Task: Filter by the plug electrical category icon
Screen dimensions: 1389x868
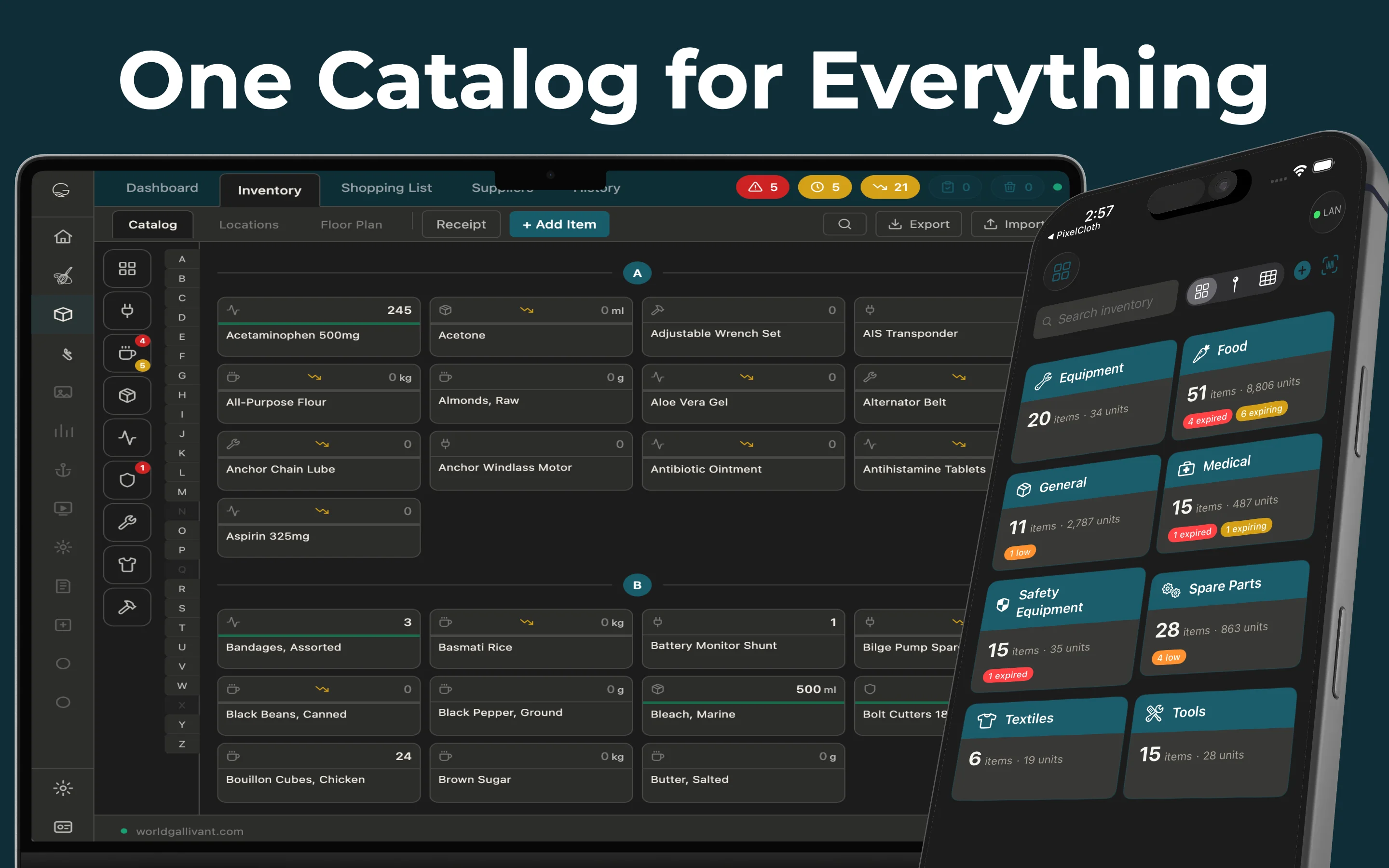Action: pyautogui.click(x=127, y=311)
